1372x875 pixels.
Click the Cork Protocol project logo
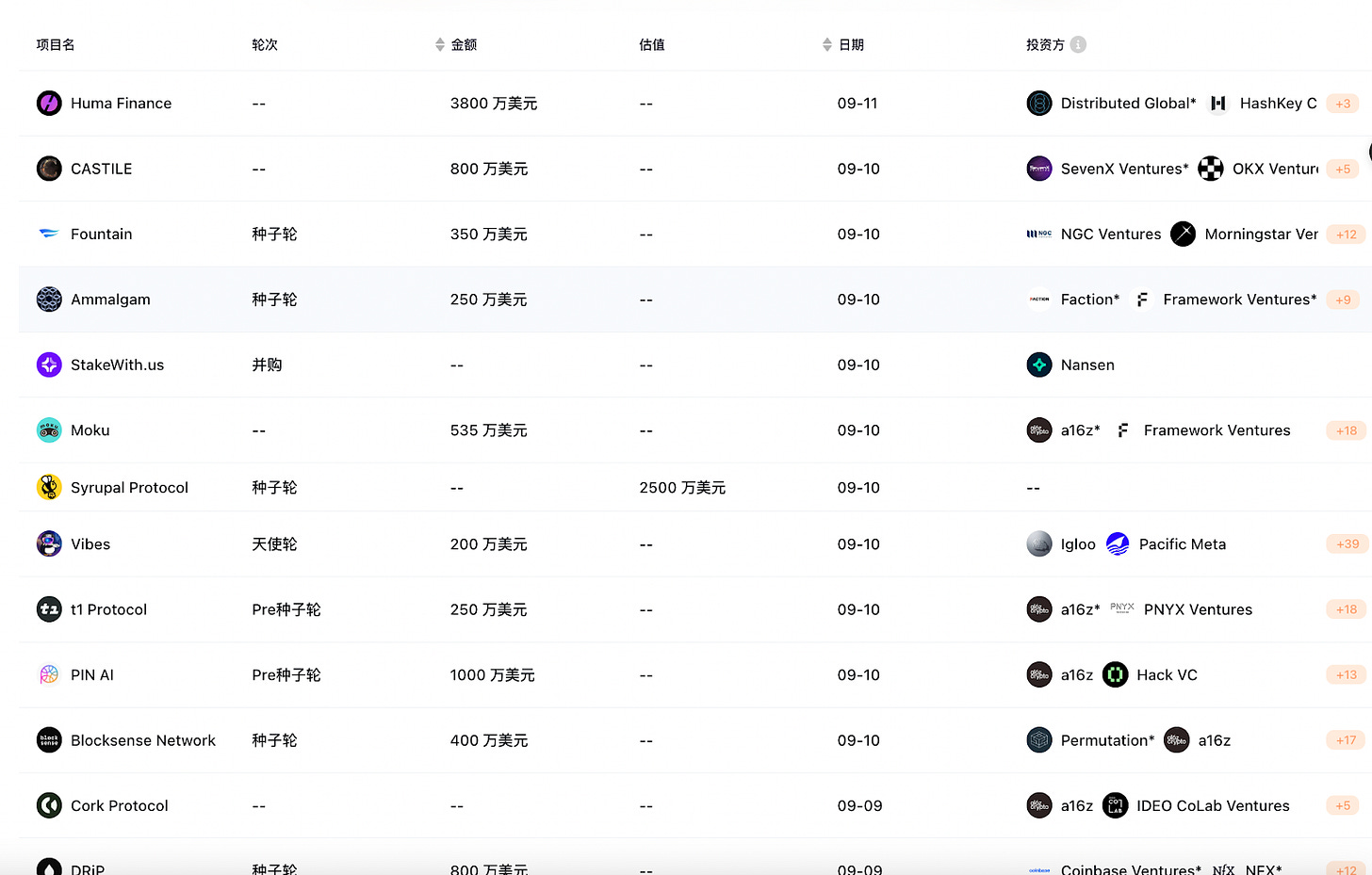pyautogui.click(x=49, y=805)
